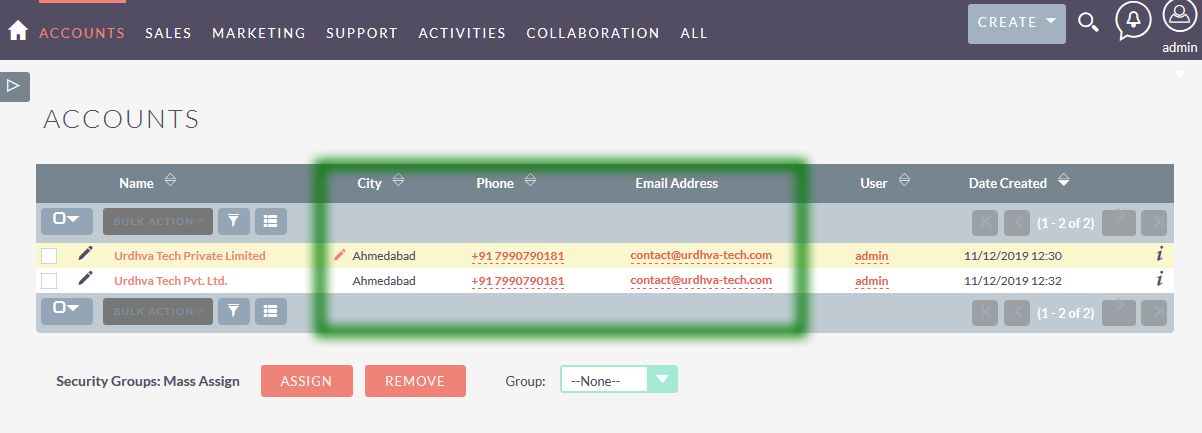Open the Marketing menu
Screen dimensions: 1202x433
click(259, 33)
